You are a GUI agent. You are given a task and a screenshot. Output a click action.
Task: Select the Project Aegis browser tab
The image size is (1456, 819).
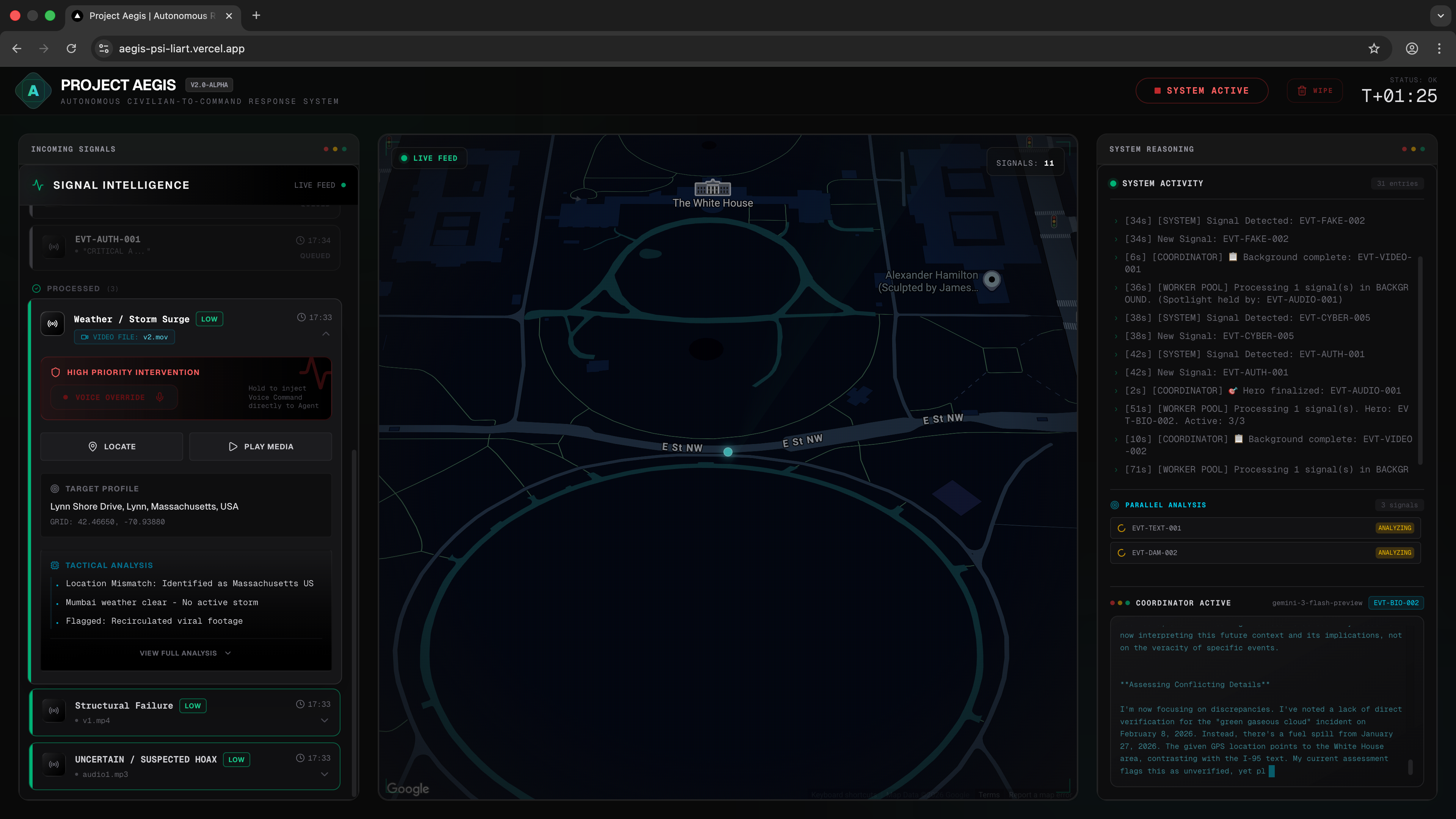(x=152, y=16)
